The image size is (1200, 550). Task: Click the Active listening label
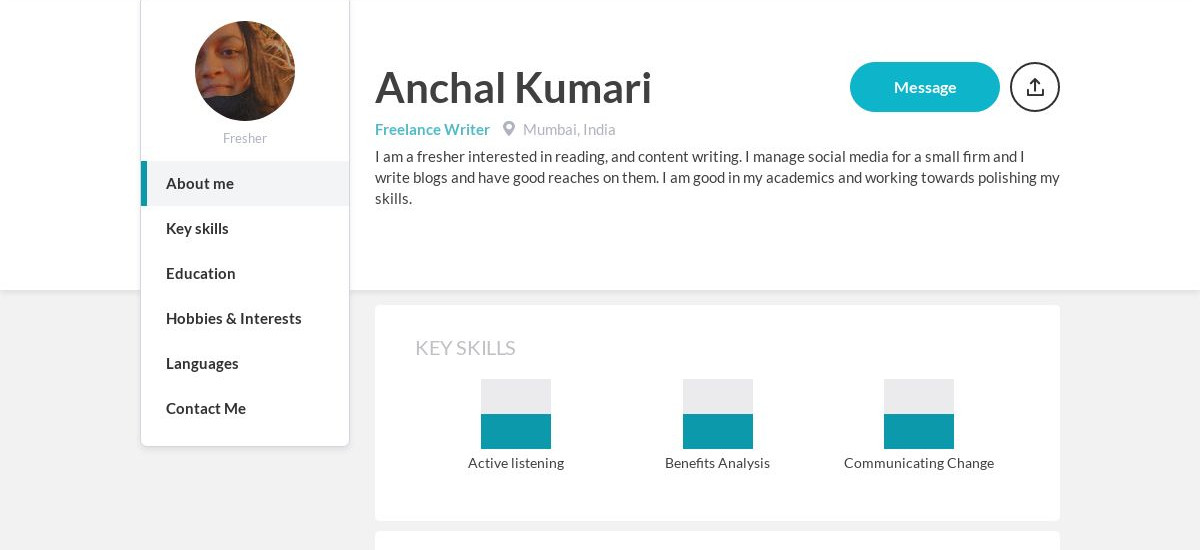tap(516, 463)
